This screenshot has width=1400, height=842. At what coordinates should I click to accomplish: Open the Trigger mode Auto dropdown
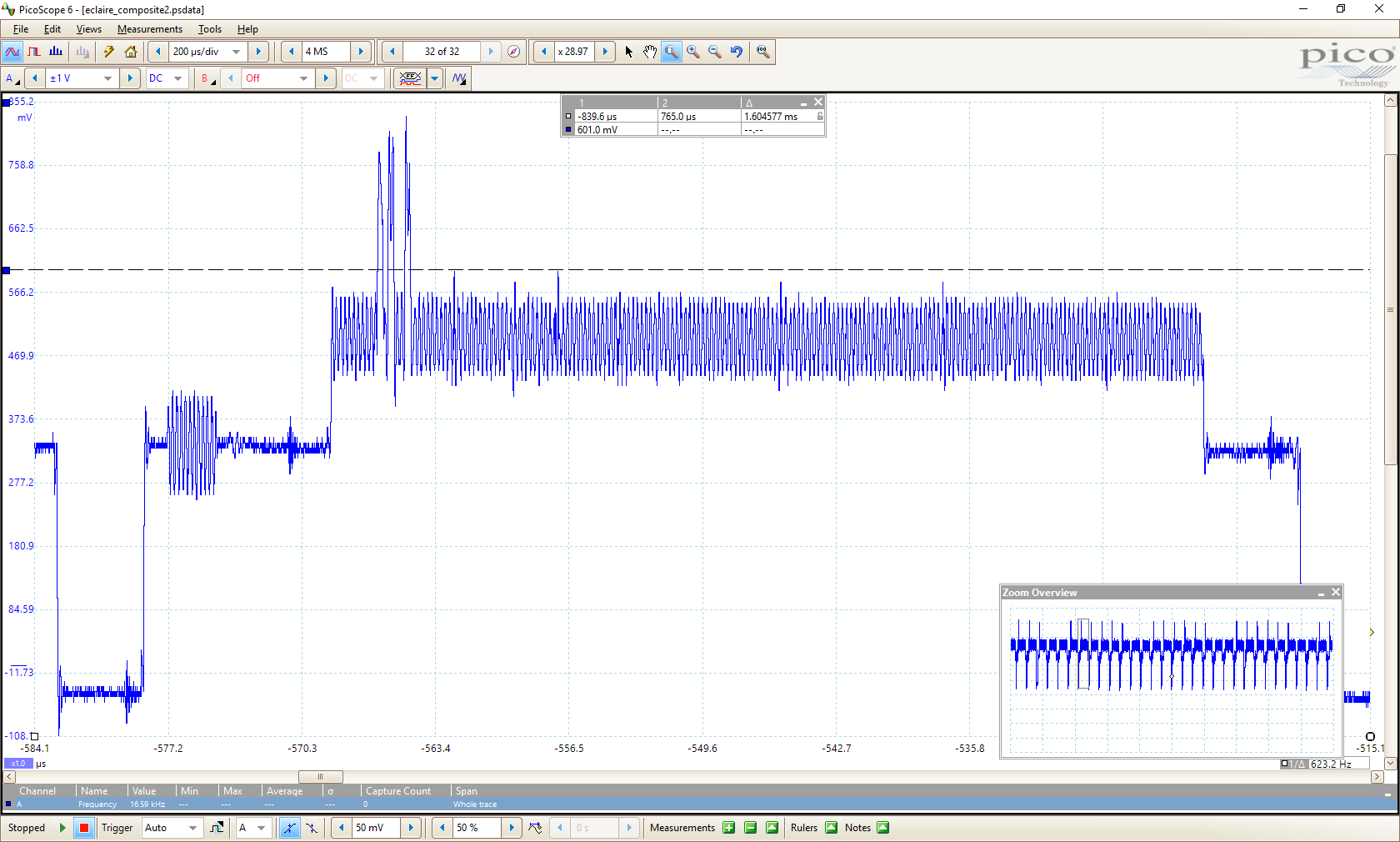pos(192,828)
